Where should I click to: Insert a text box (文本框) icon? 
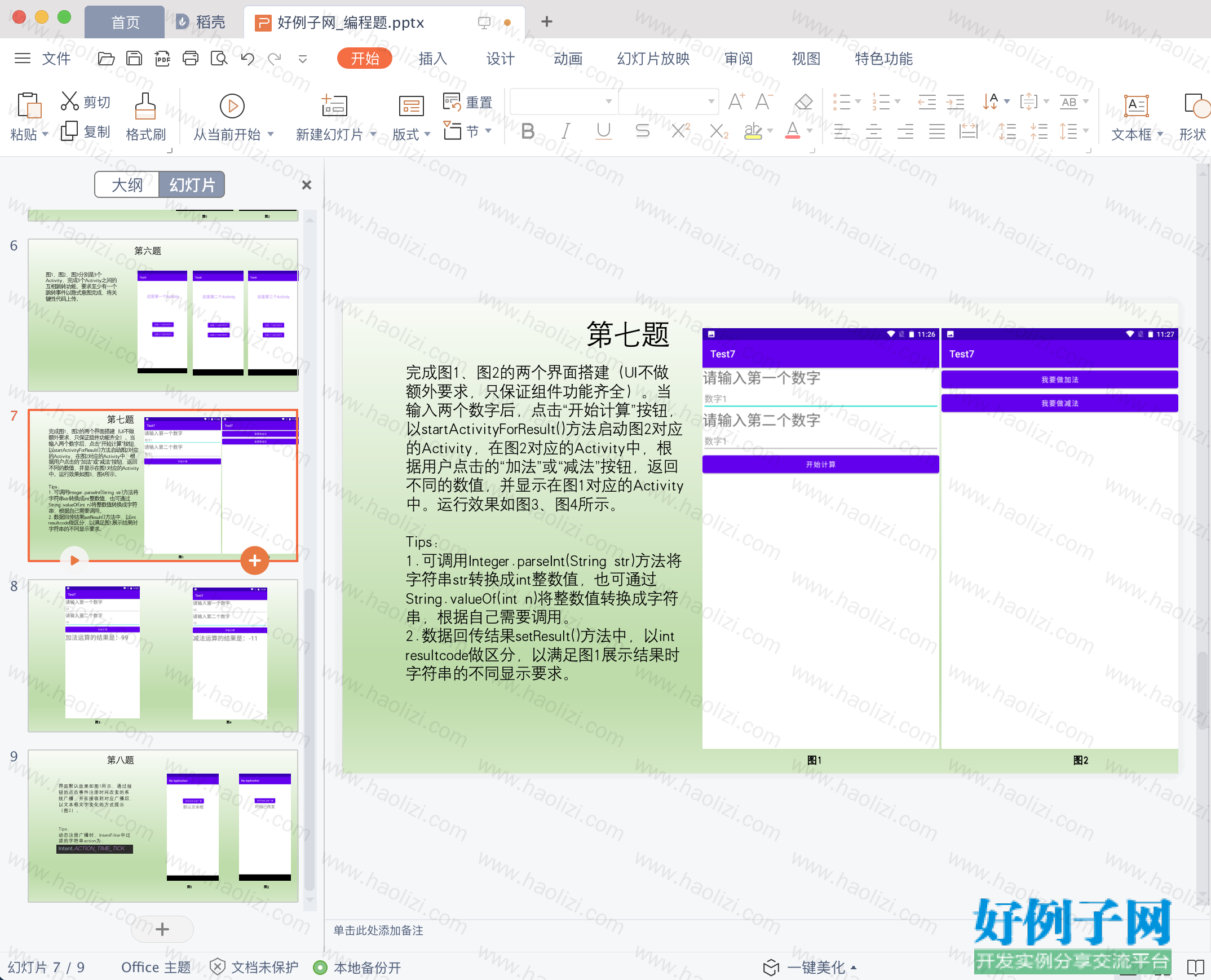[x=1136, y=105]
